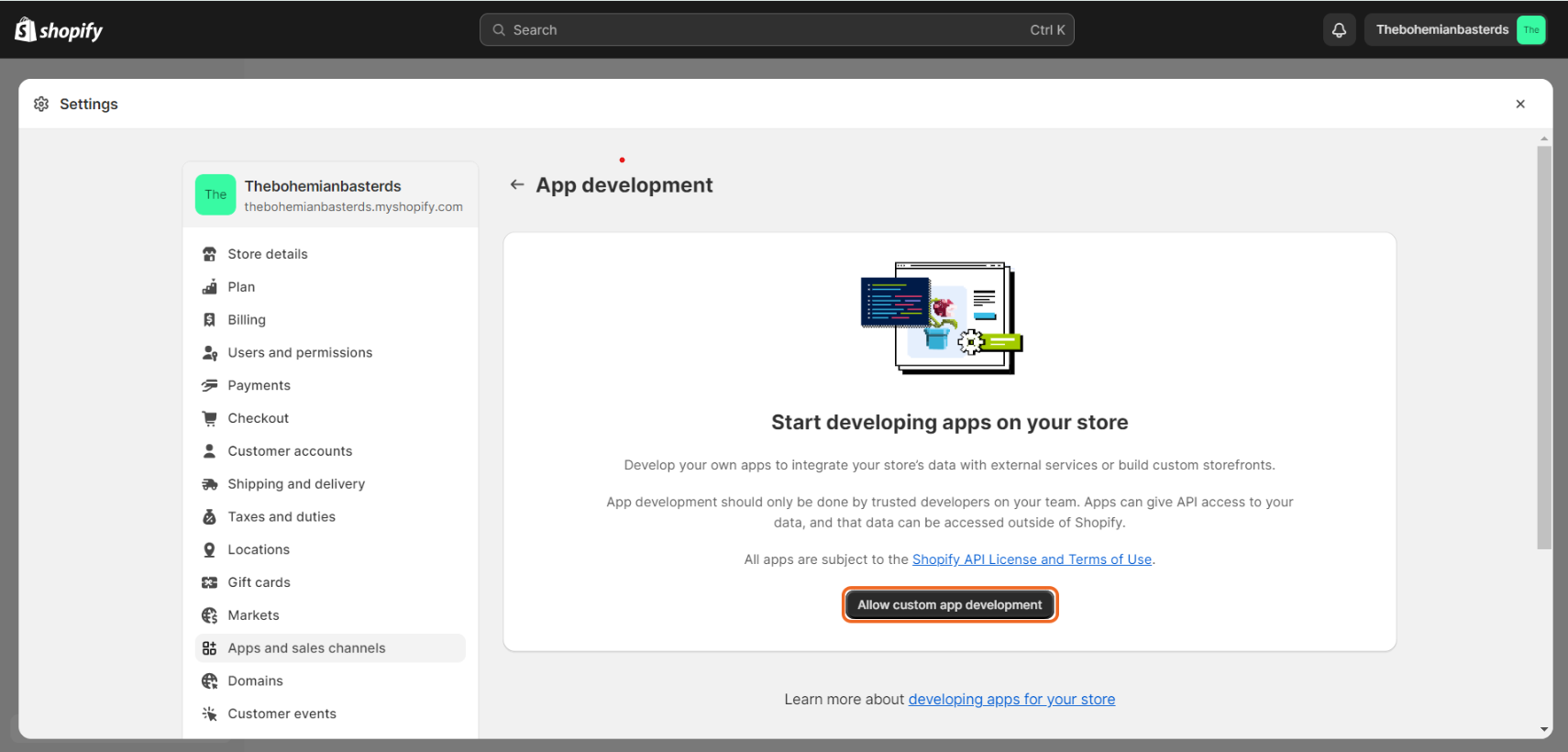1568x752 pixels.
Task: Open developing apps for your store link
Action: click(1011, 700)
